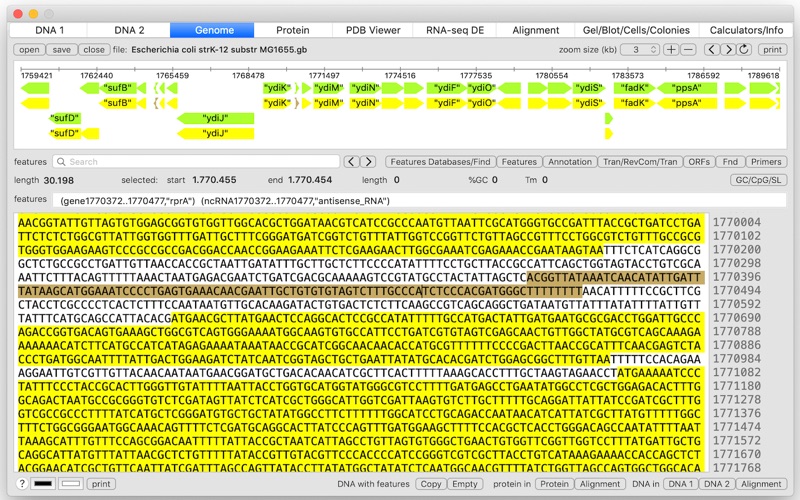Click the top print button
Screen dimensions: 800x500
772,49
